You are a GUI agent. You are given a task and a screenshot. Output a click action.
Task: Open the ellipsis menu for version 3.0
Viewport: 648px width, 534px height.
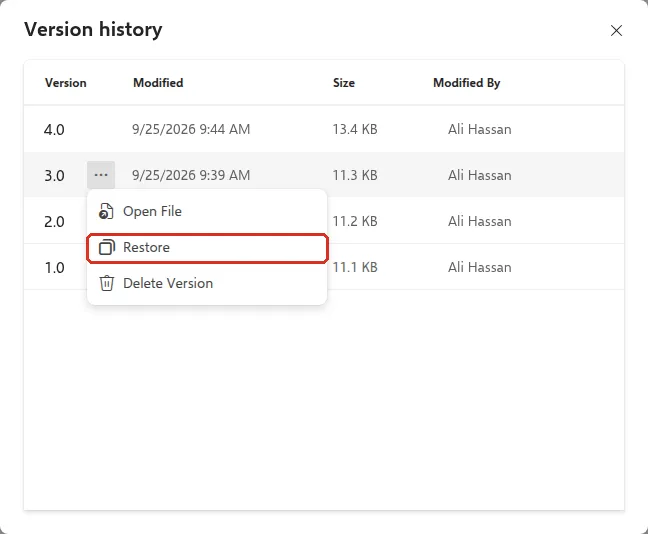101,175
